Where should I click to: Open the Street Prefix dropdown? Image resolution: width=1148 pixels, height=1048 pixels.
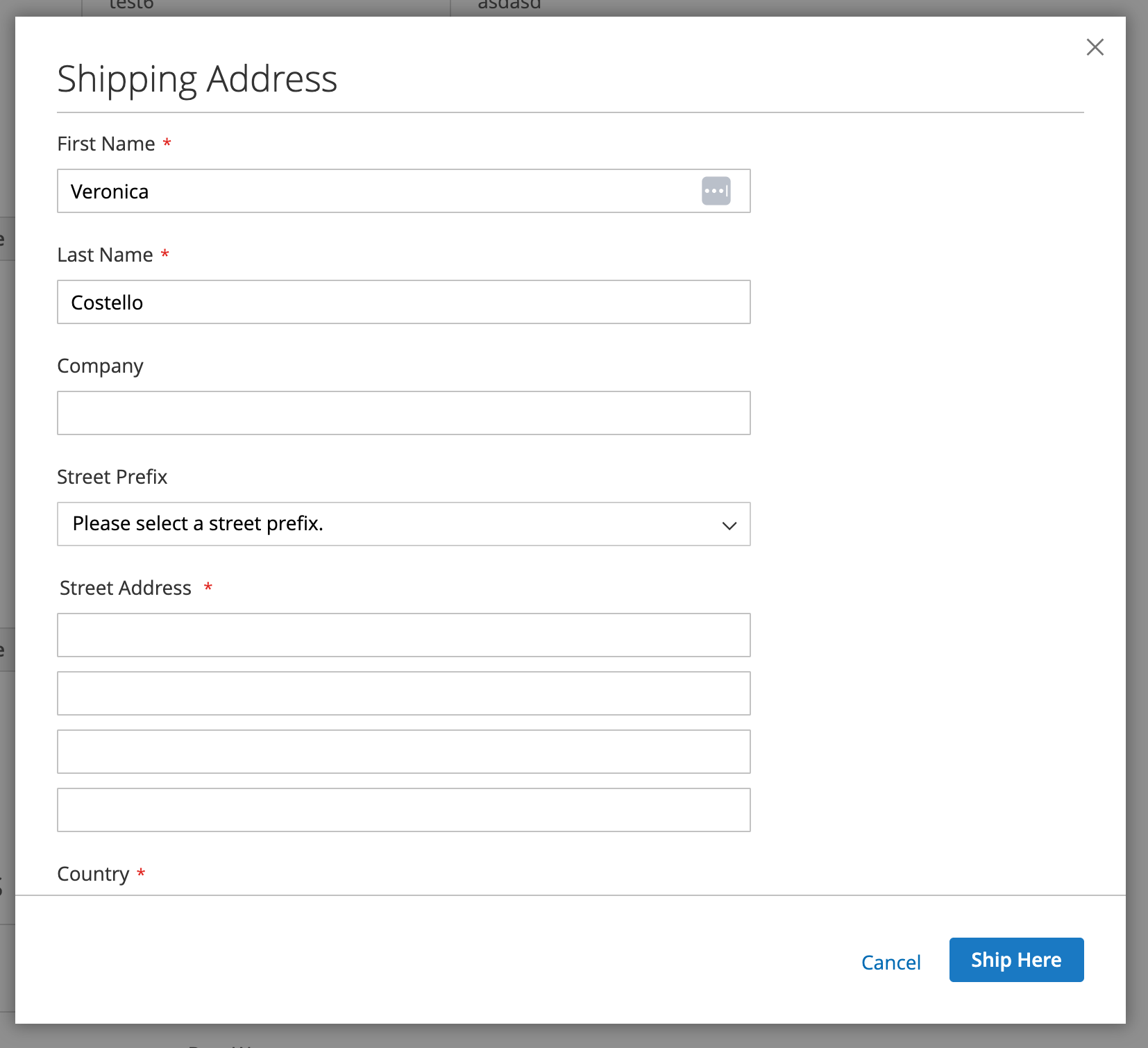click(x=403, y=524)
